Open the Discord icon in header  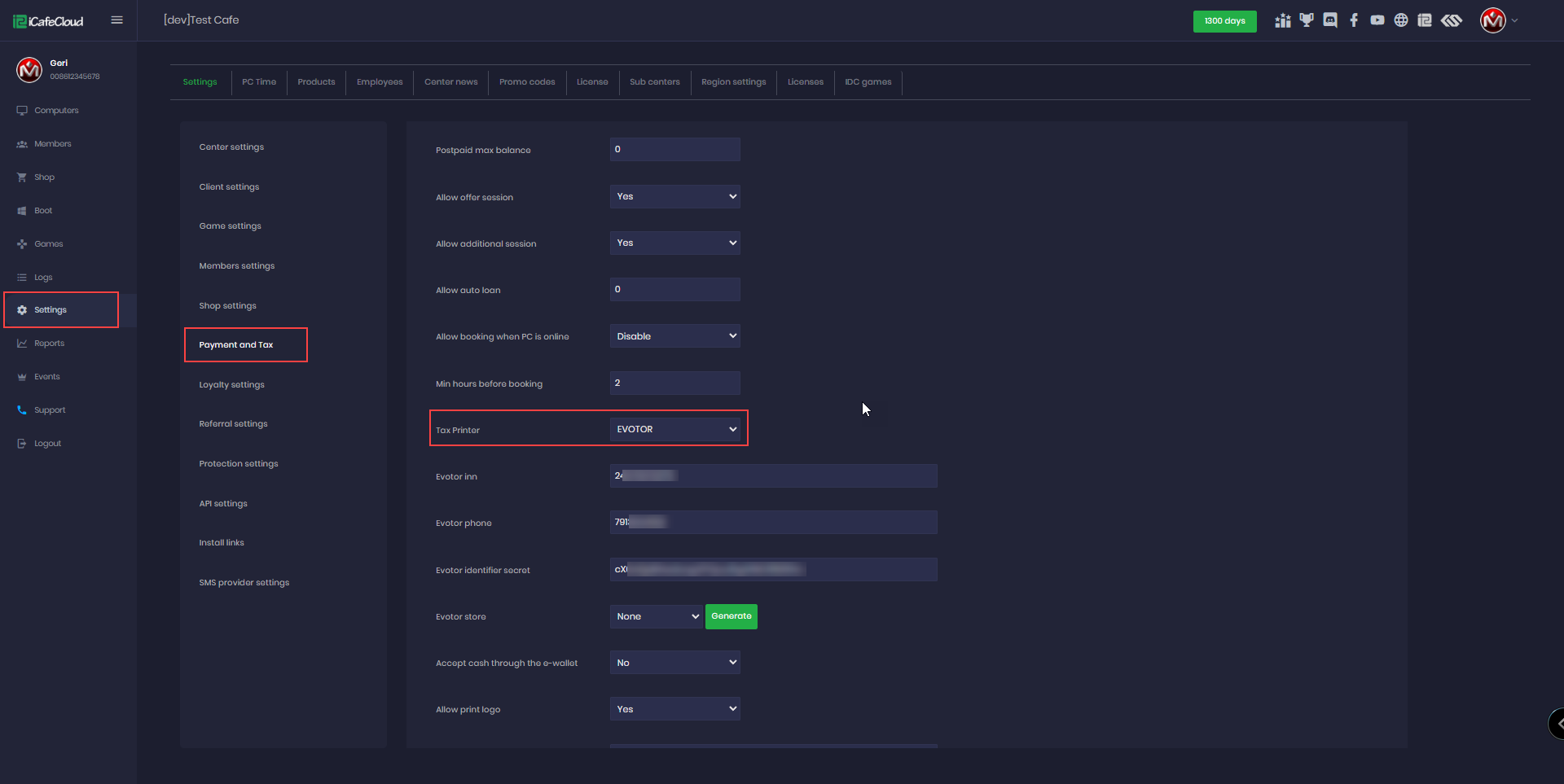1330,20
